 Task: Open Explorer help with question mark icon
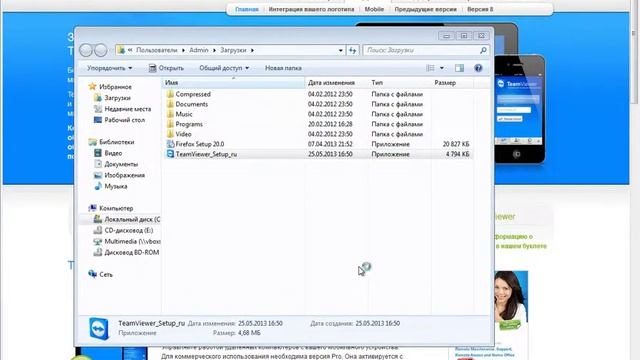[x=478, y=68]
